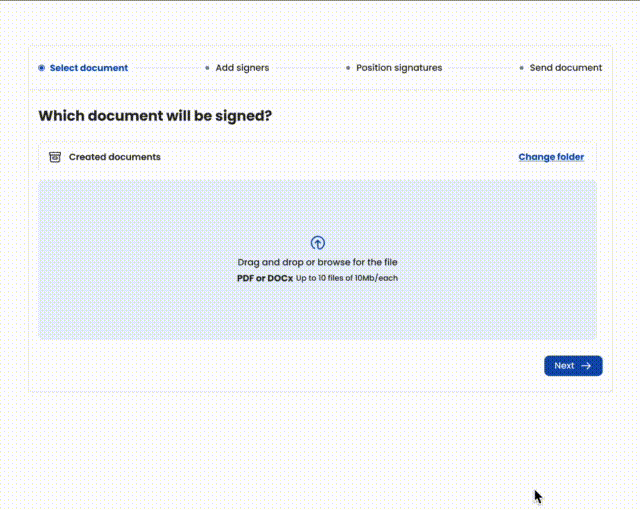Click the 'Up to 10 files' limit text
This screenshot has width=640, height=510.
347,278
